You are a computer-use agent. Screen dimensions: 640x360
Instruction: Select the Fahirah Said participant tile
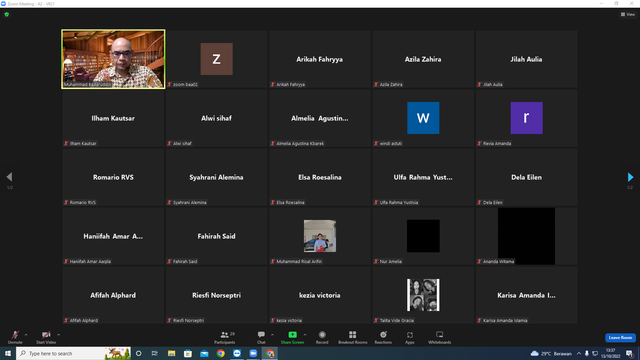tap(216, 236)
